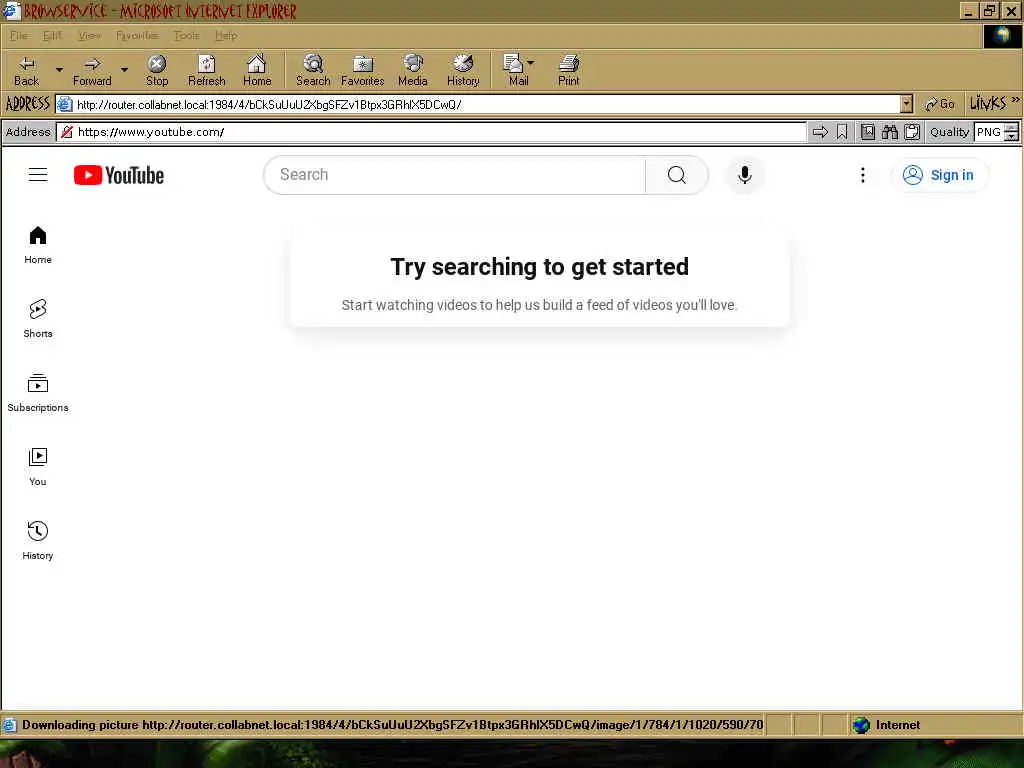Print the page with Print icon
1024x768 pixels.
click(568, 71)
